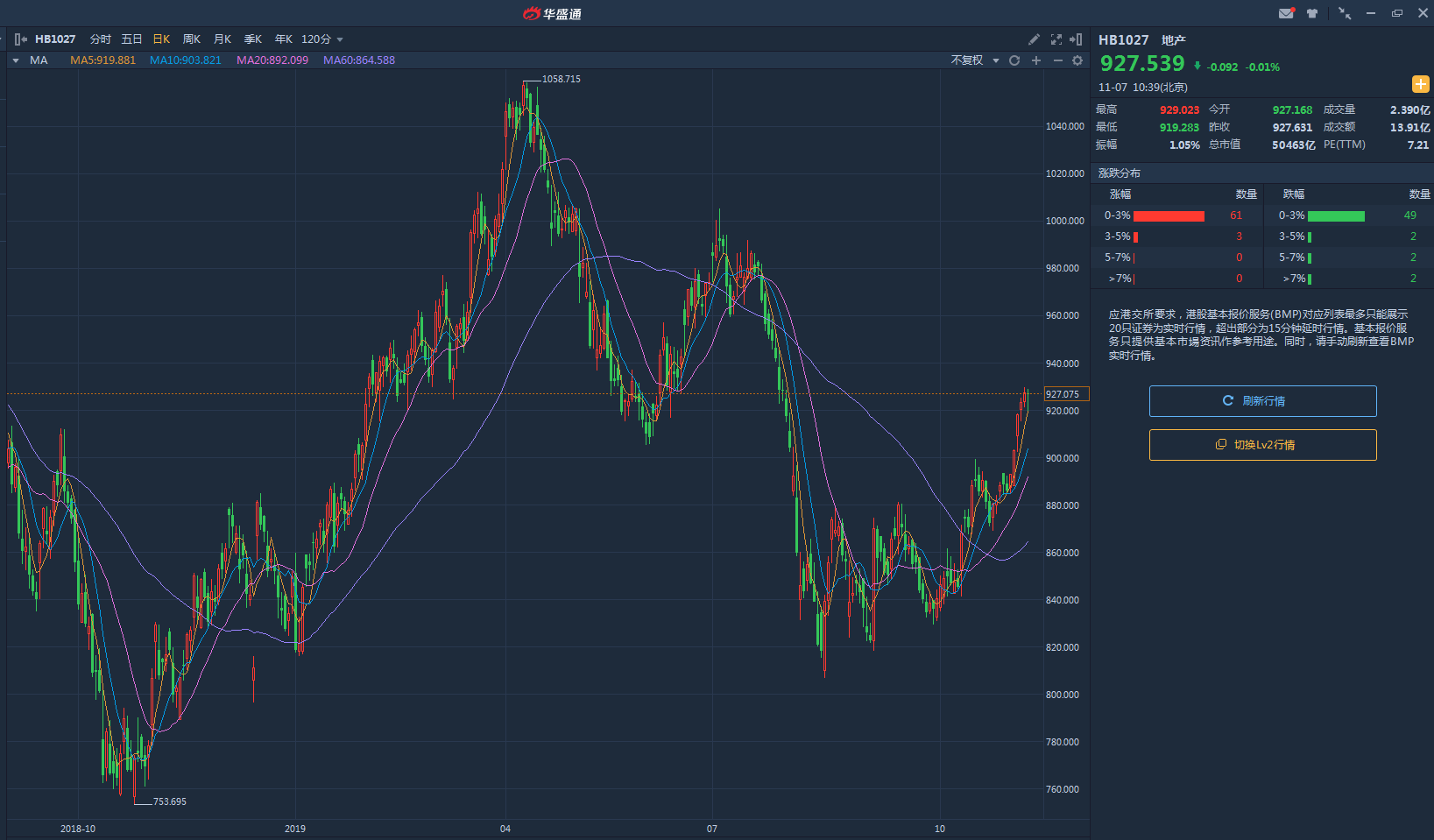Collapse the right quote panel from chart toolbar

coord(1077,39)
